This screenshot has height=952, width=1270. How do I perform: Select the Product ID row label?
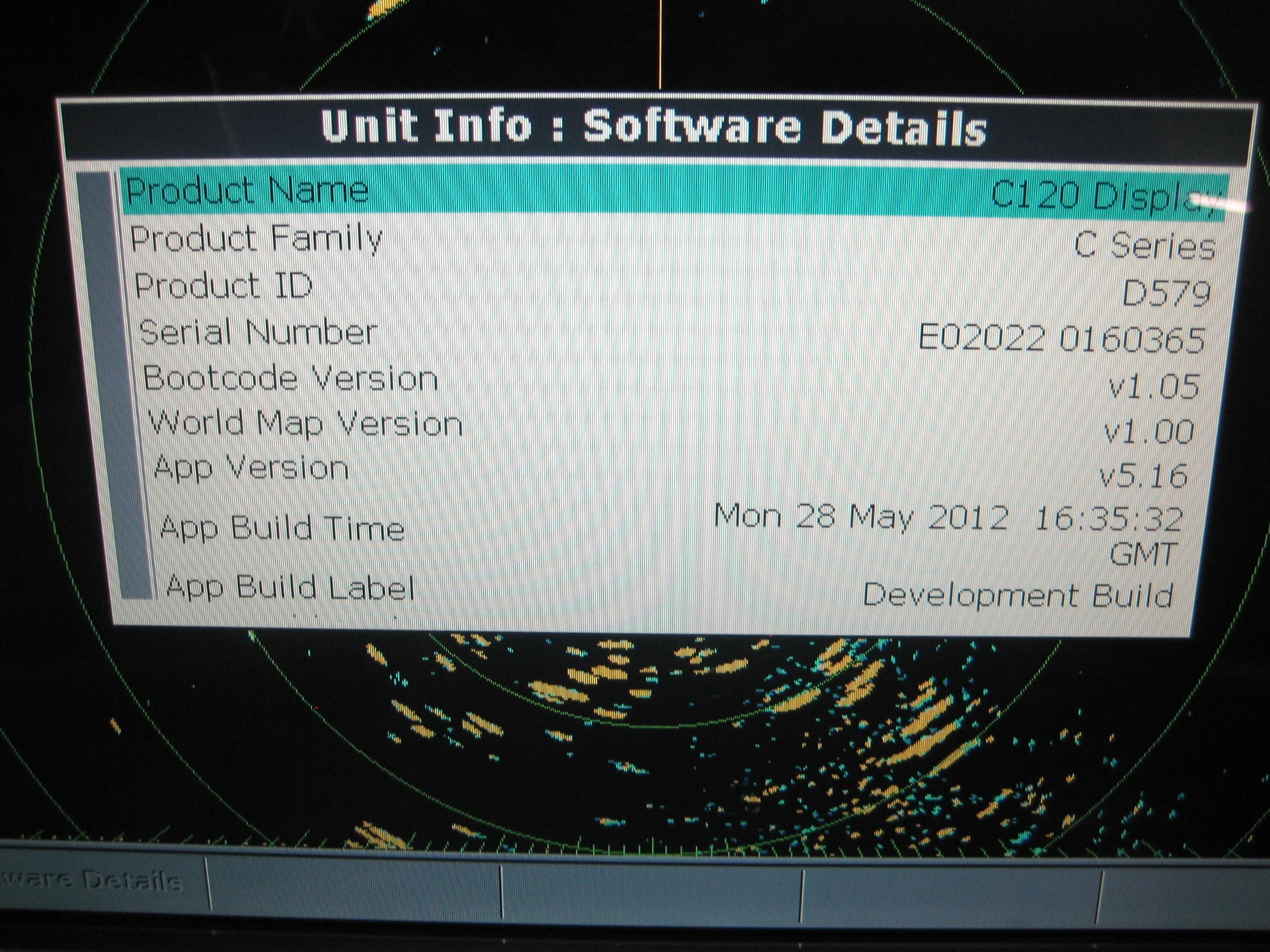[x=223, y=285]
